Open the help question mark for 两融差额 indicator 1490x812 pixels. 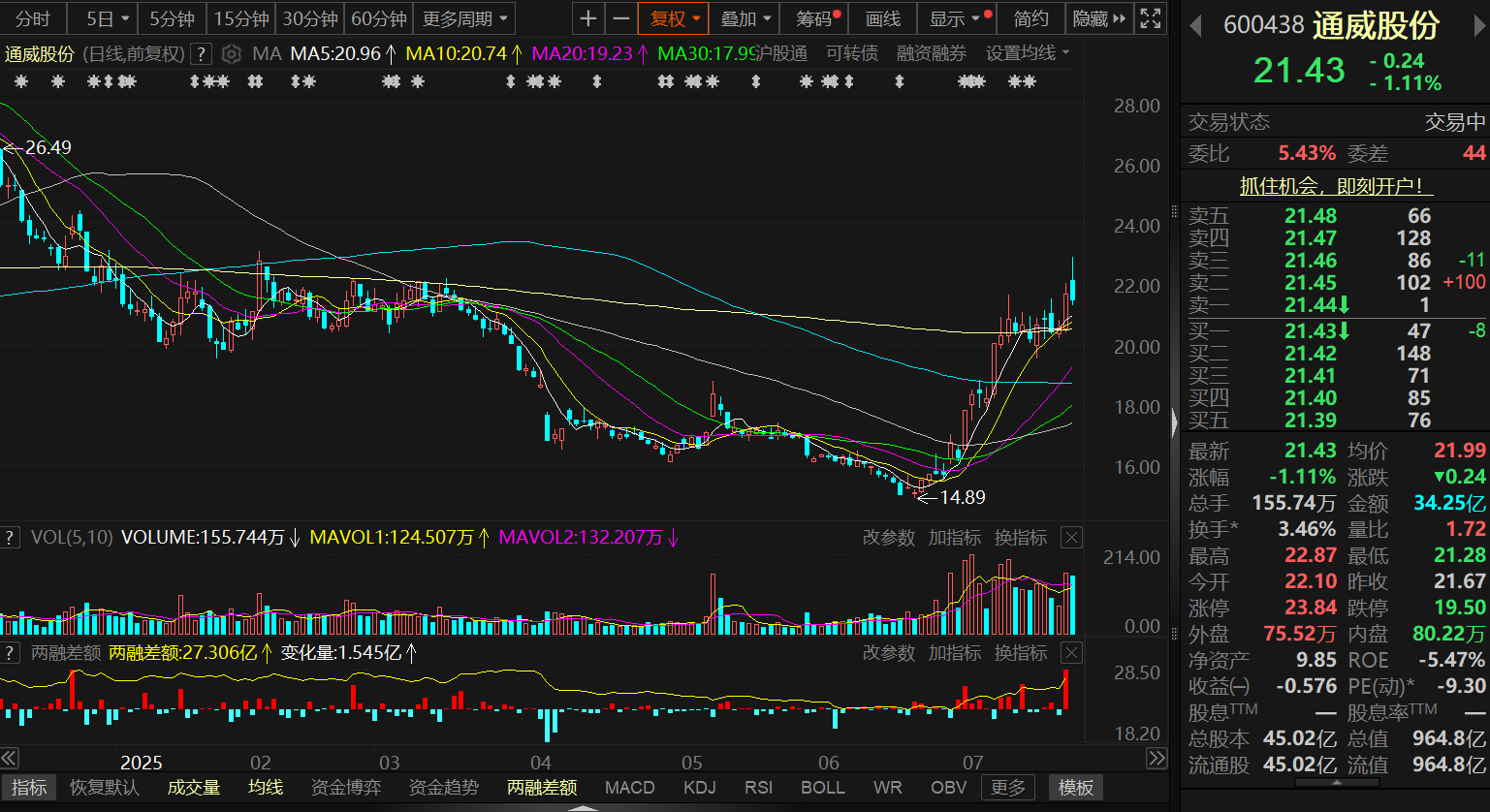tap(10, 652)
